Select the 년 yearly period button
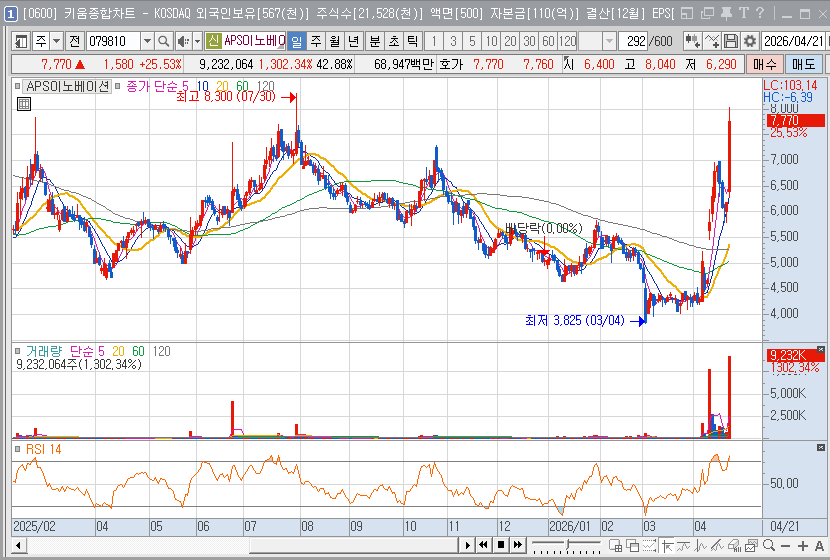The height and width of the screenshot is (560, 830). [x=354, y=41]
